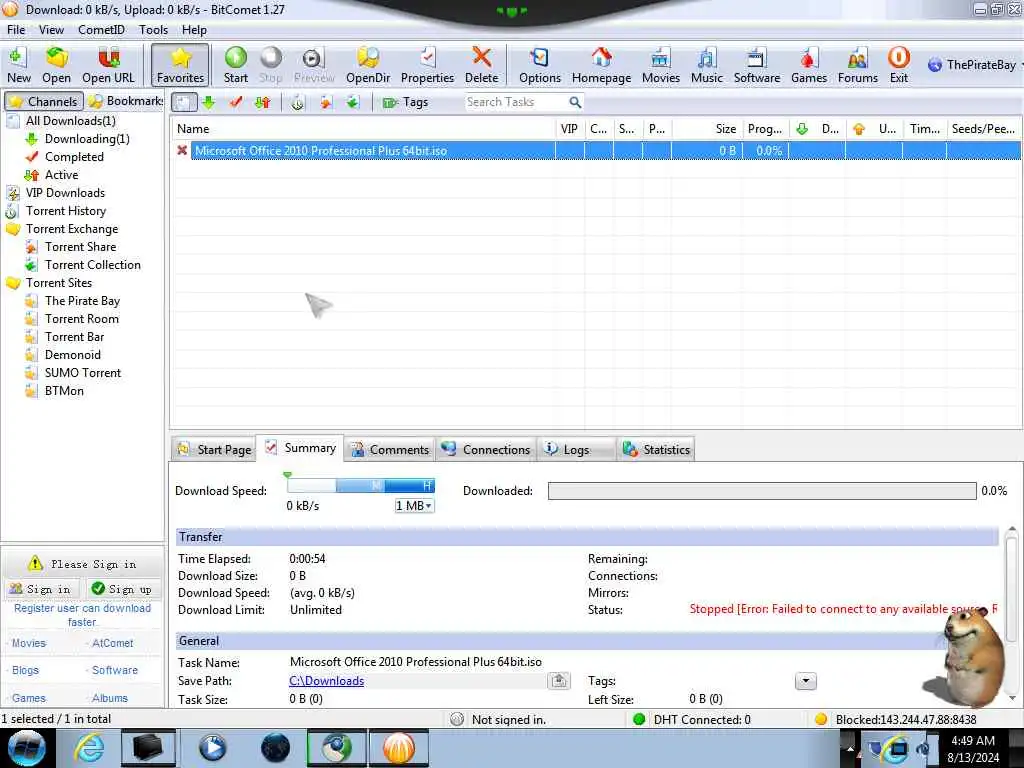The image size is (1024, 768).
Task: Open the 1 MB speed dropdown
Action: click(414, 506)
